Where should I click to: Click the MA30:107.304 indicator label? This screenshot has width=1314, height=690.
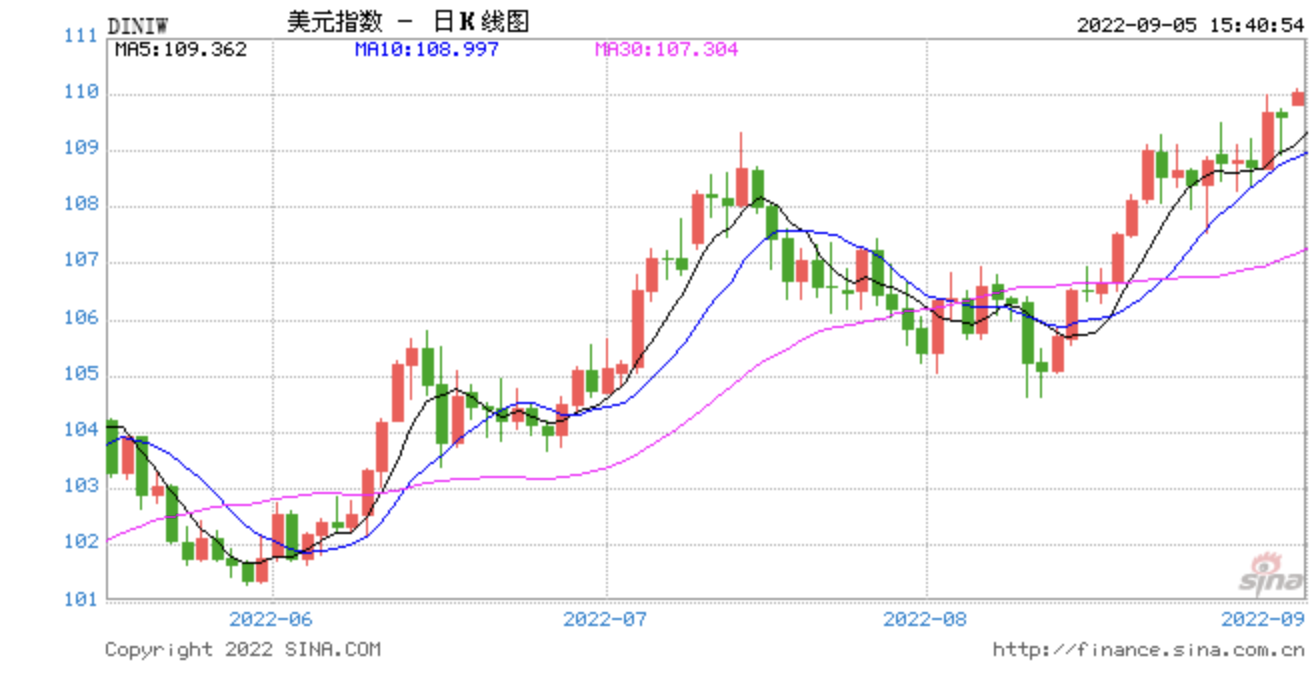pos(667,48)
